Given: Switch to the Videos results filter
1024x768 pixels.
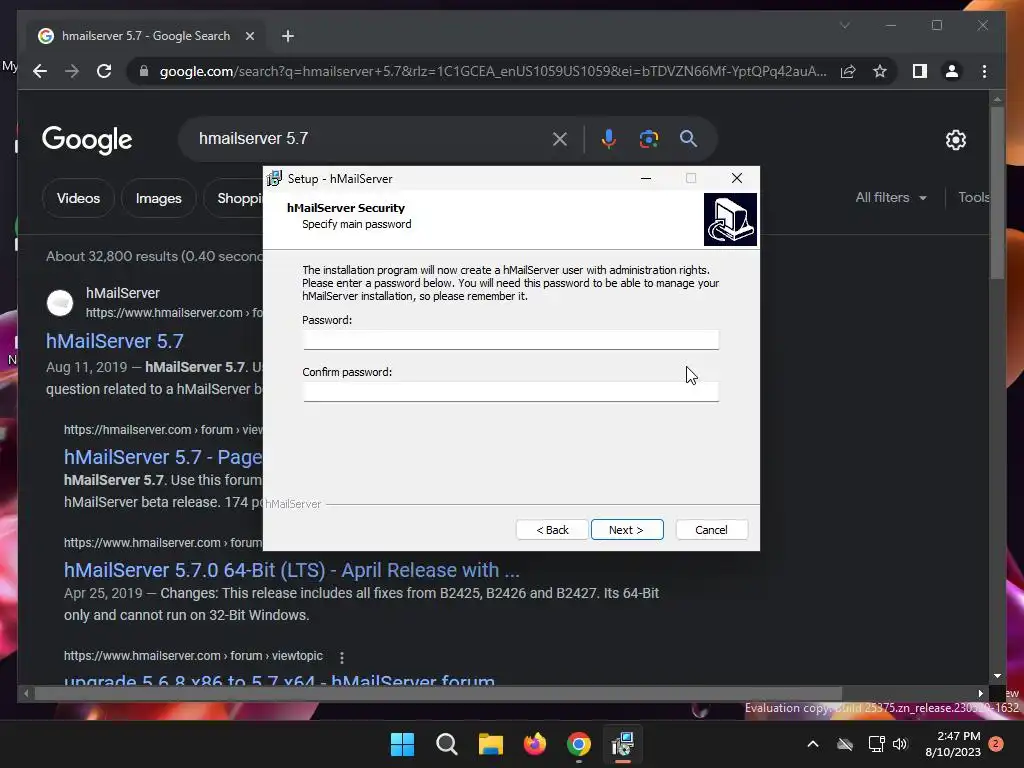Looking at the screenshot, I should point(78,198).
